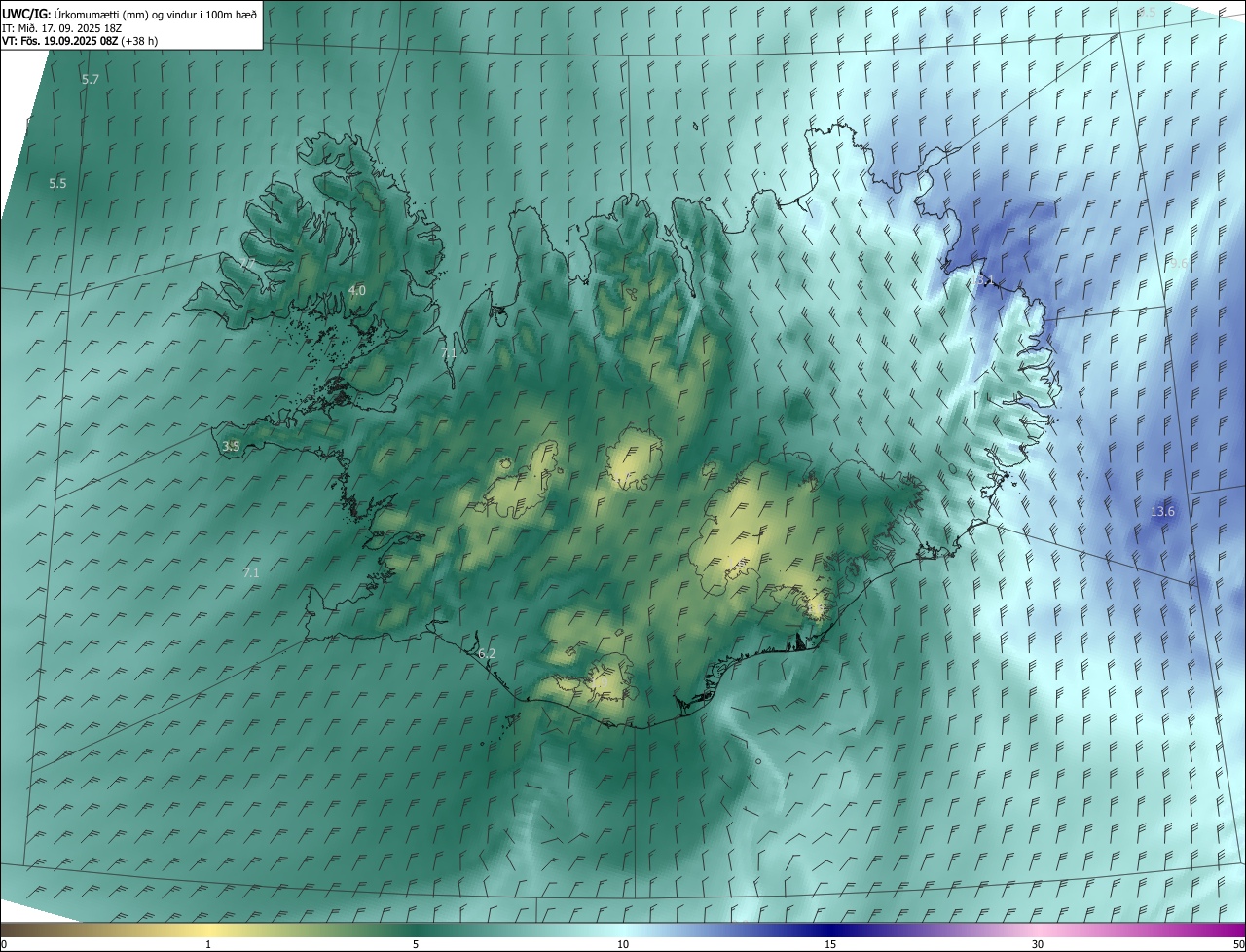The height and width of the screenshot is (952, 1246).
Task: Click the 6.2 value on the south coast
Action: point(487,653)
